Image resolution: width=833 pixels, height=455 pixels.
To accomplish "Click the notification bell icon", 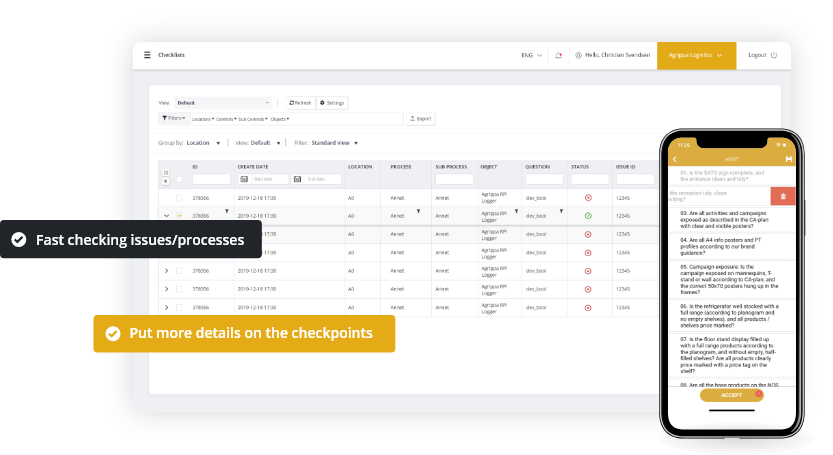I will click(x=558, y=55).
